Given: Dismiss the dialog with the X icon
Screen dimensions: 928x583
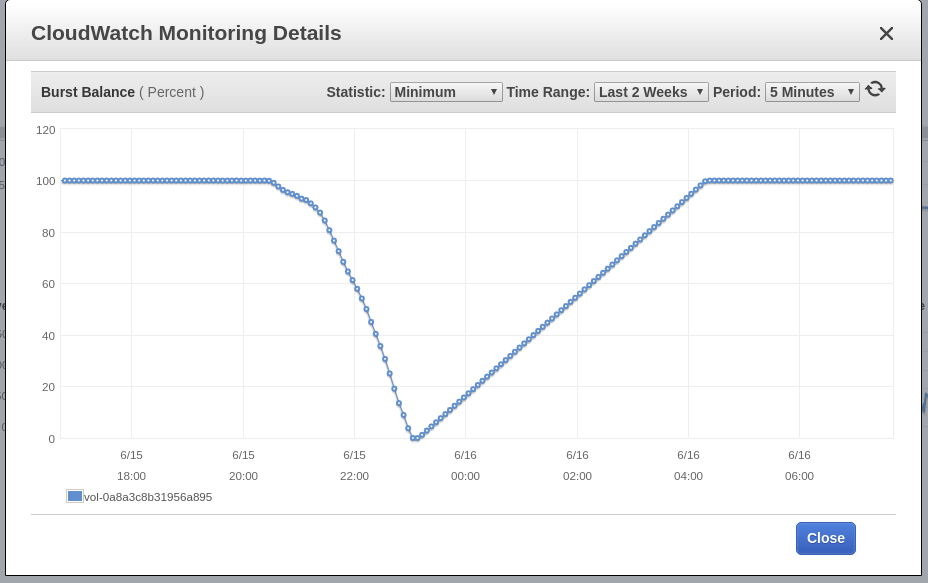Looking at the screenshot, I should coord(885,33).
